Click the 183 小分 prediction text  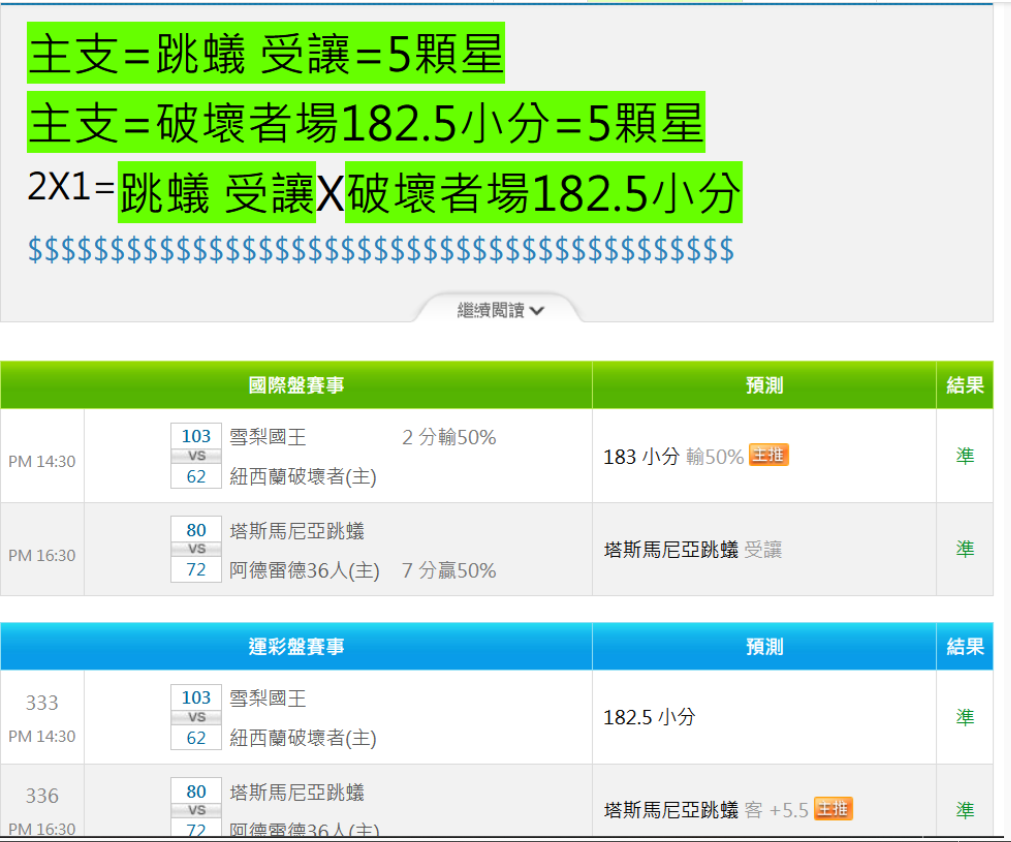[x=641, y=457]
